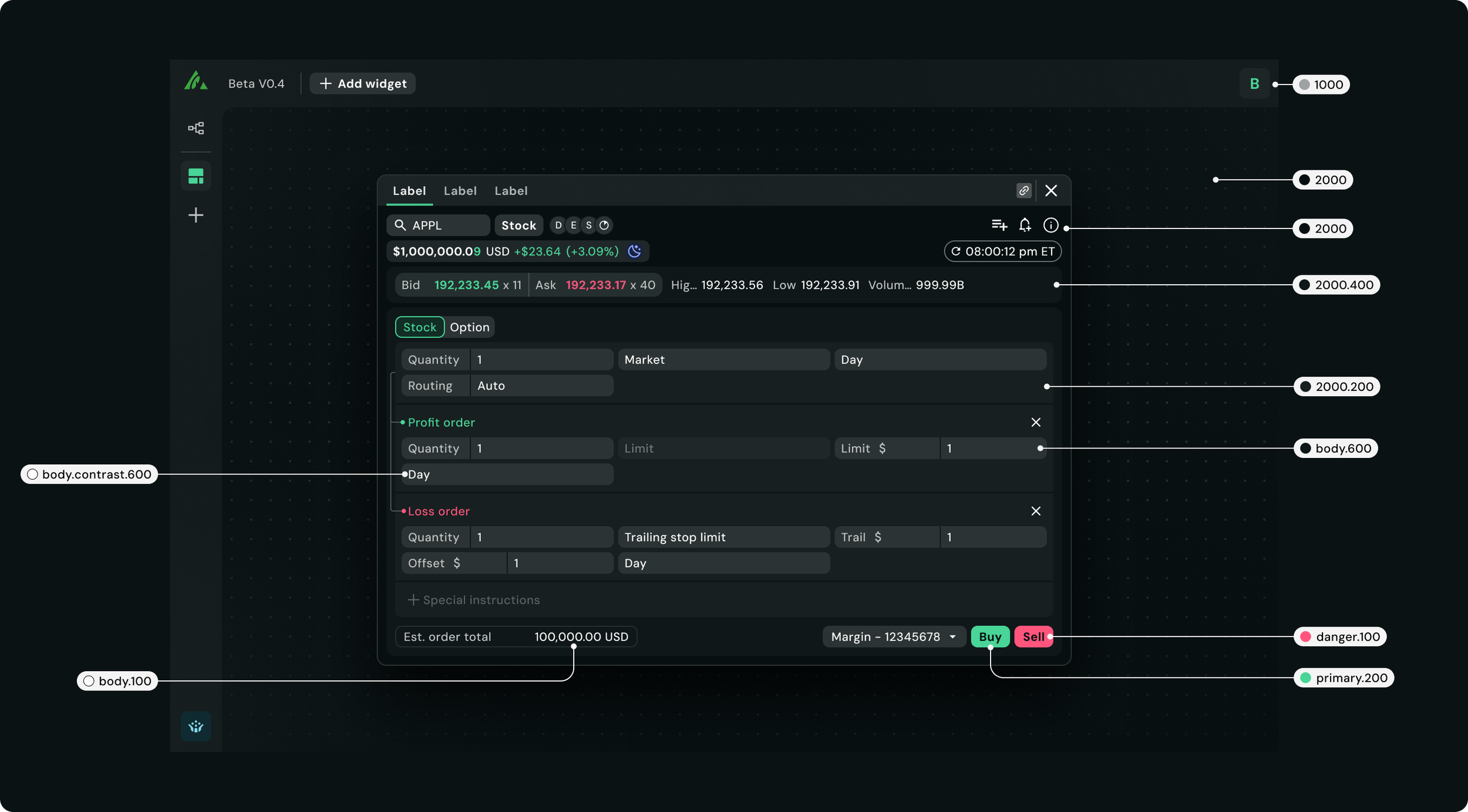Click the Volume value 999.99B
Viewport: 1468px width, 812px height.
point(940,285)
